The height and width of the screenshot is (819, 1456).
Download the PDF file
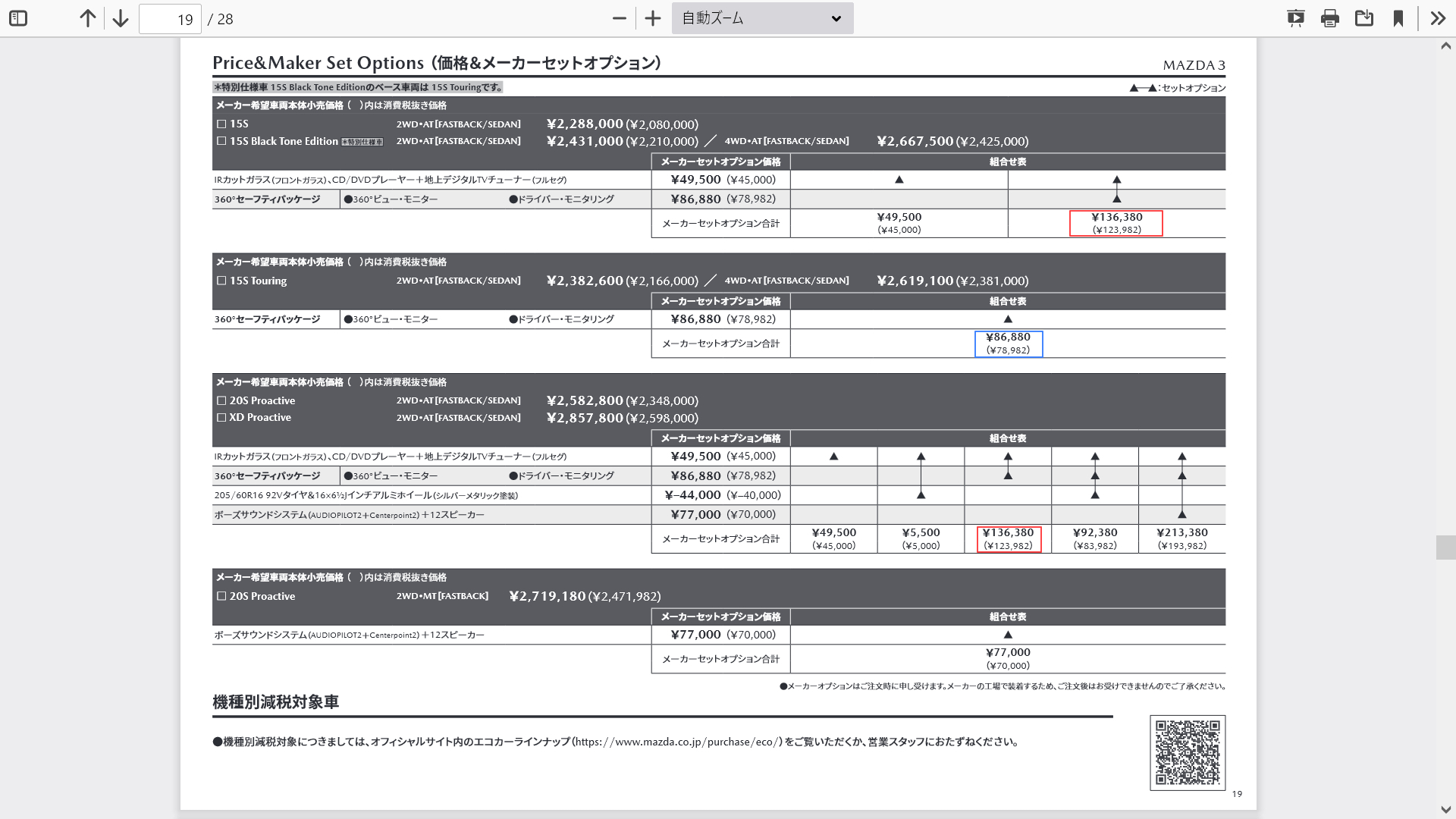[x=1364, y=18]
